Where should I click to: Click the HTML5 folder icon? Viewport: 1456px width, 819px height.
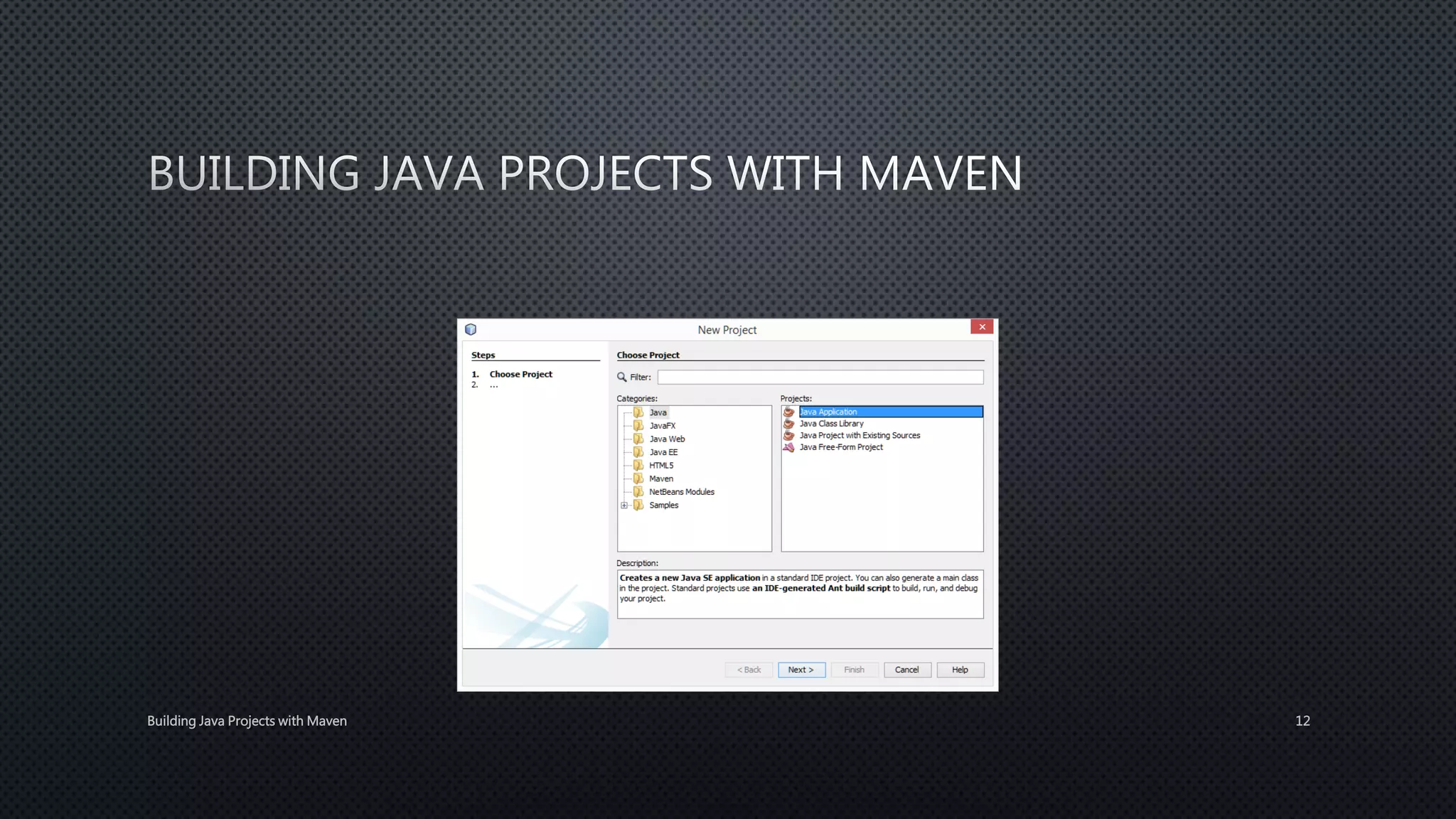pyautogui.click(x=638, y=466)
